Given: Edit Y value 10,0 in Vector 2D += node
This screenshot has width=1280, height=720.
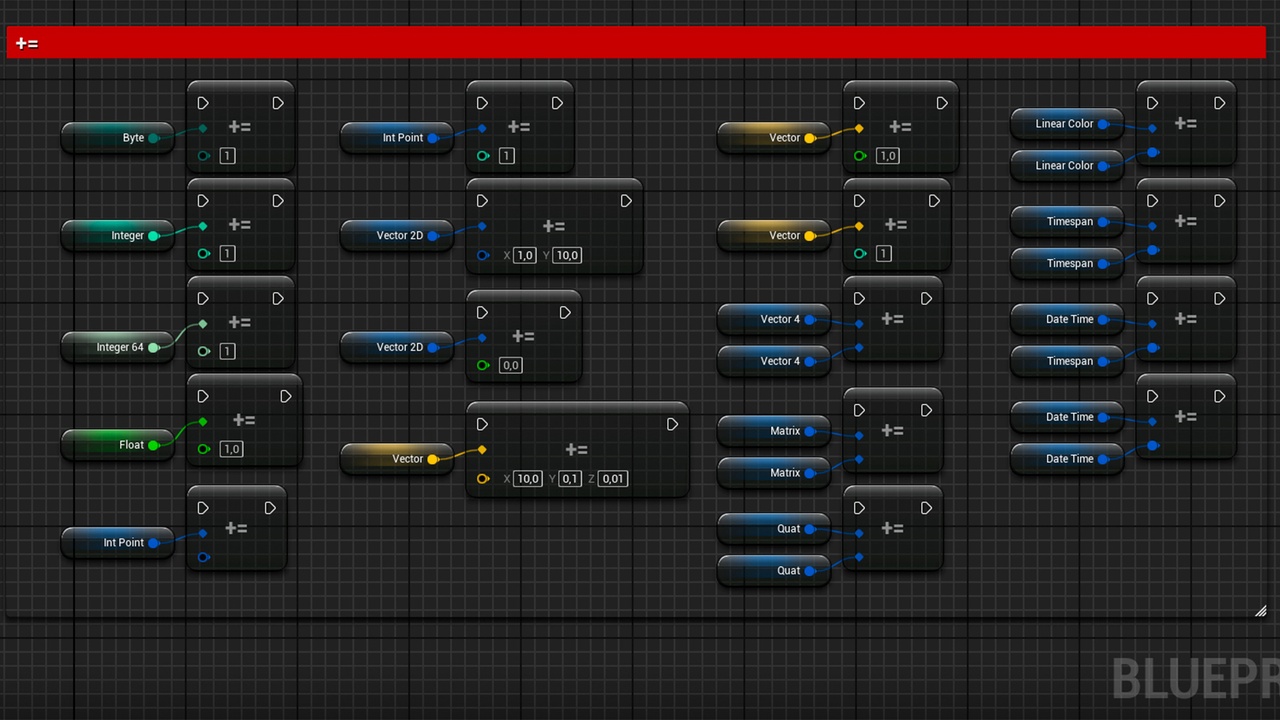Looking at the screenshot, I should tap(567, 256).
